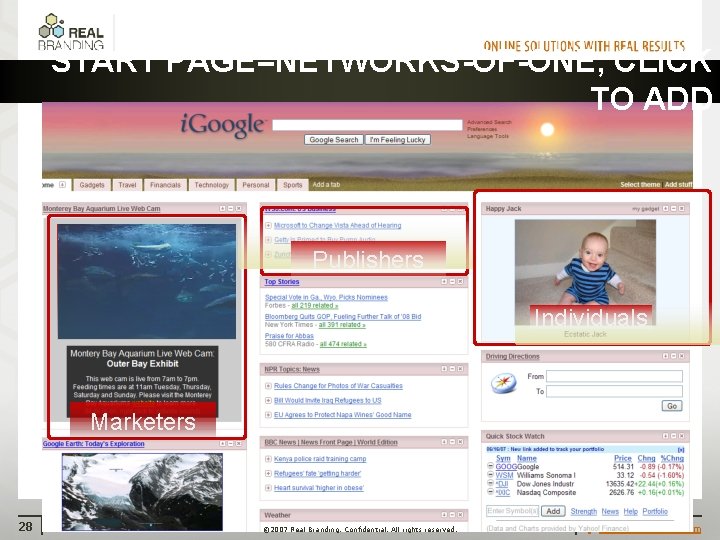Minimize the Driving Directions gadget
Viewport: 720px width, 540px height.
674,356
